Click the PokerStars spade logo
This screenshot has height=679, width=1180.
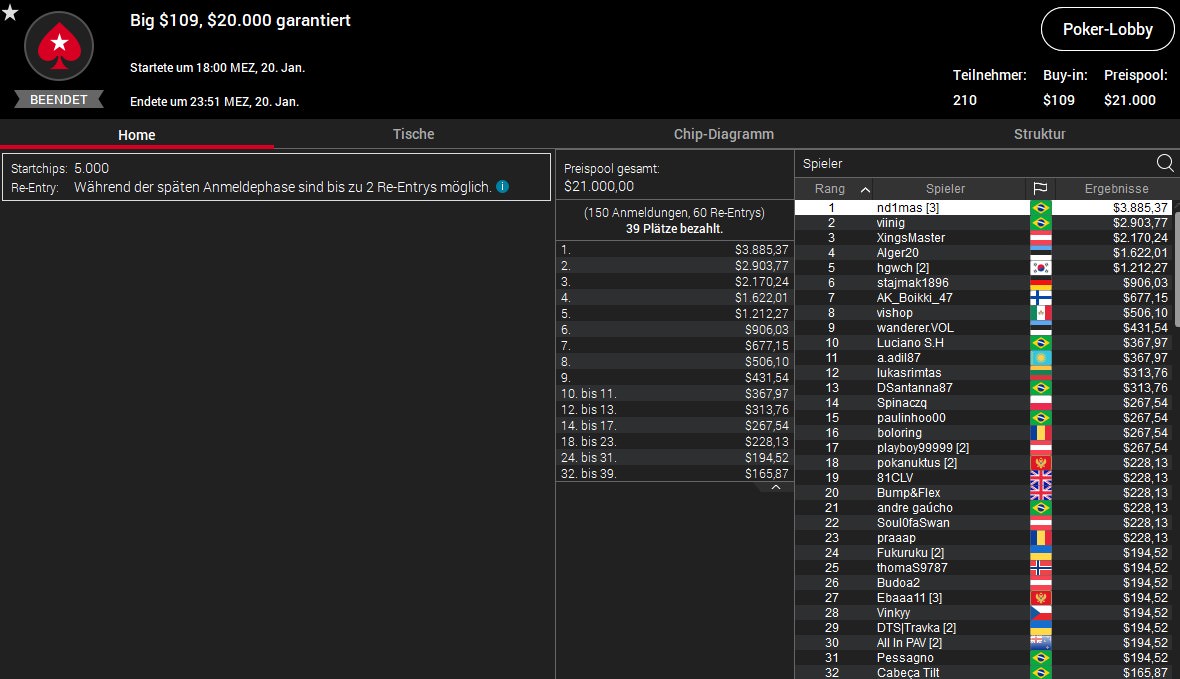[58, 46]
